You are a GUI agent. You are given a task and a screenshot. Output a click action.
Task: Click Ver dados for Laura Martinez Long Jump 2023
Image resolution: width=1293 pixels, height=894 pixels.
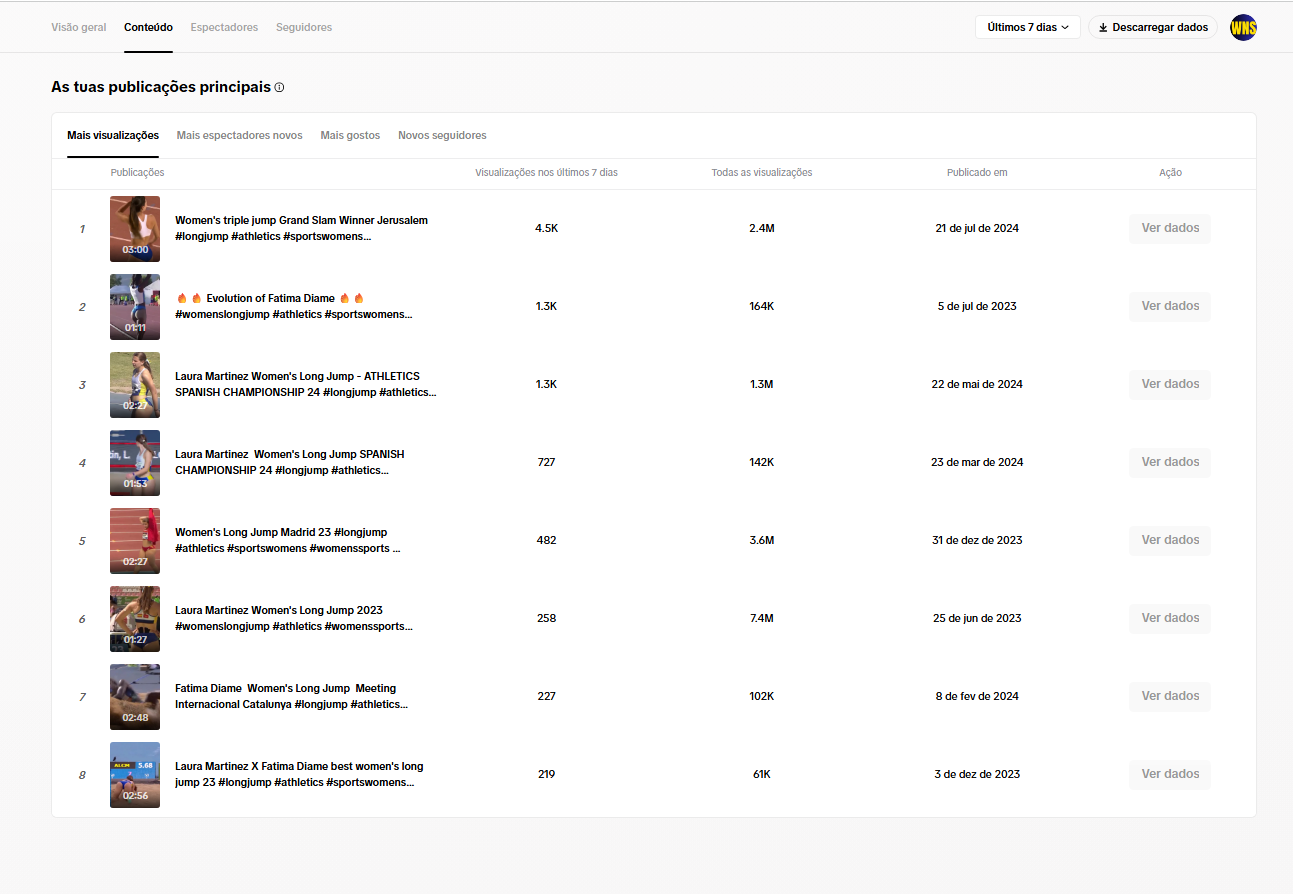1169,619
